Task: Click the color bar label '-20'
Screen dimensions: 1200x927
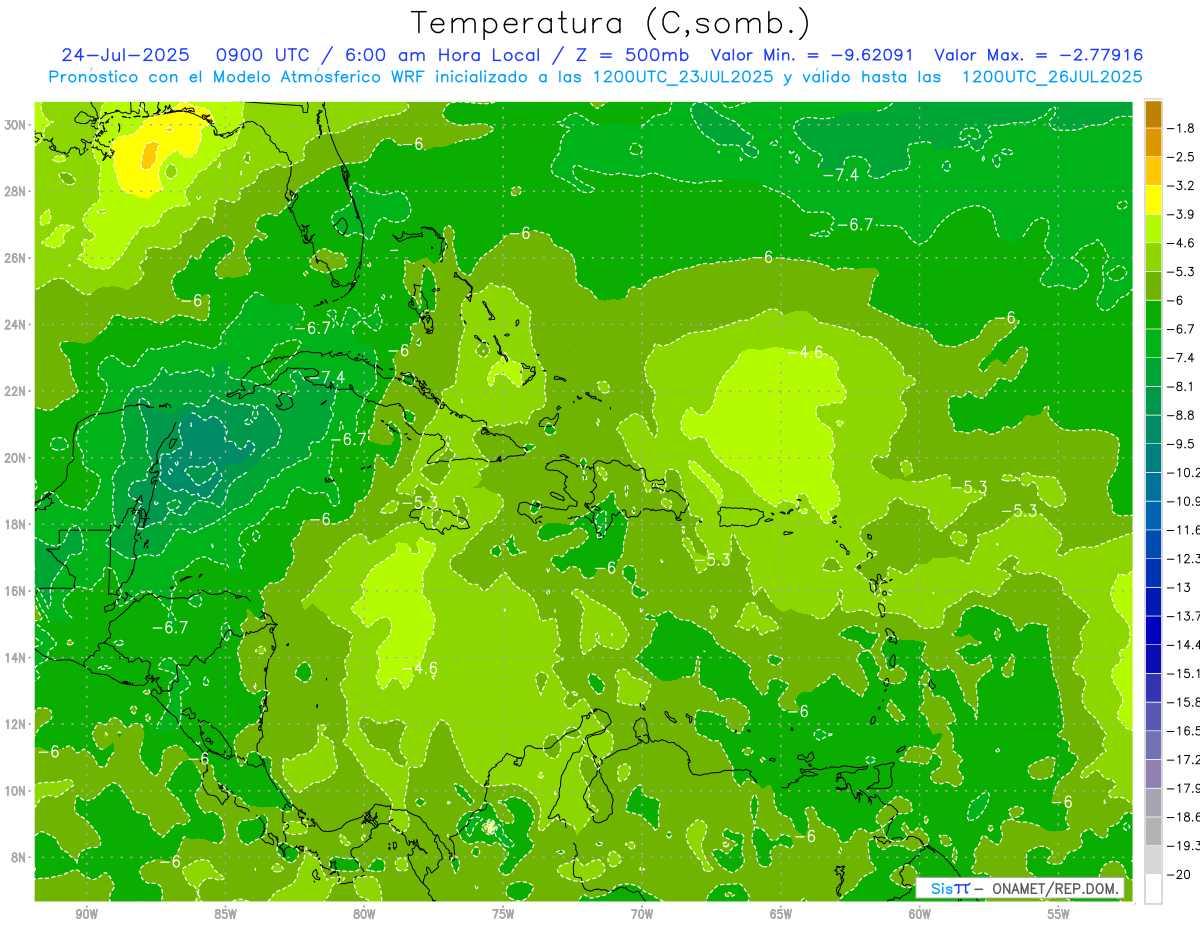Action: tap(1178, 873)
